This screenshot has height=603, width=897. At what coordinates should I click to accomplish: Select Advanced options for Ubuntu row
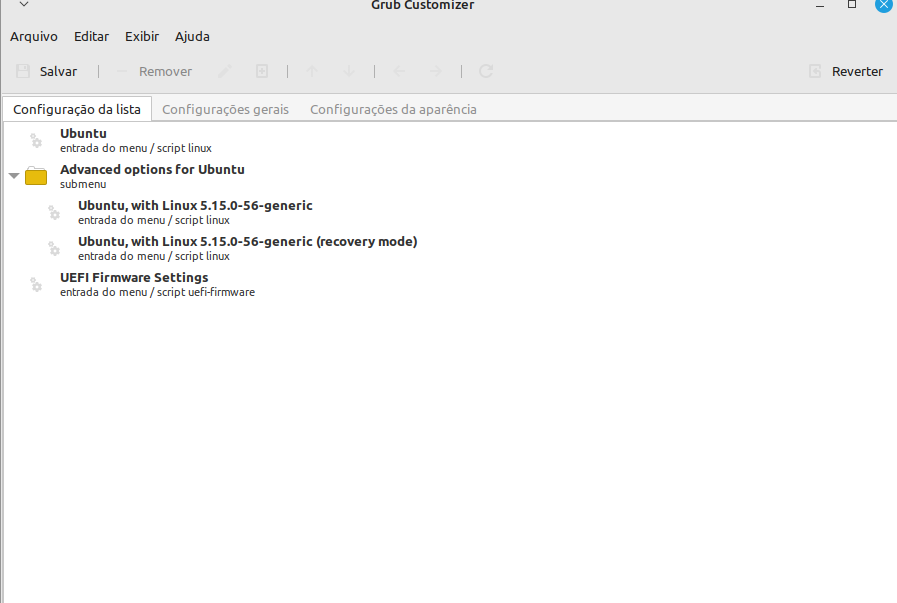(450, 176)
